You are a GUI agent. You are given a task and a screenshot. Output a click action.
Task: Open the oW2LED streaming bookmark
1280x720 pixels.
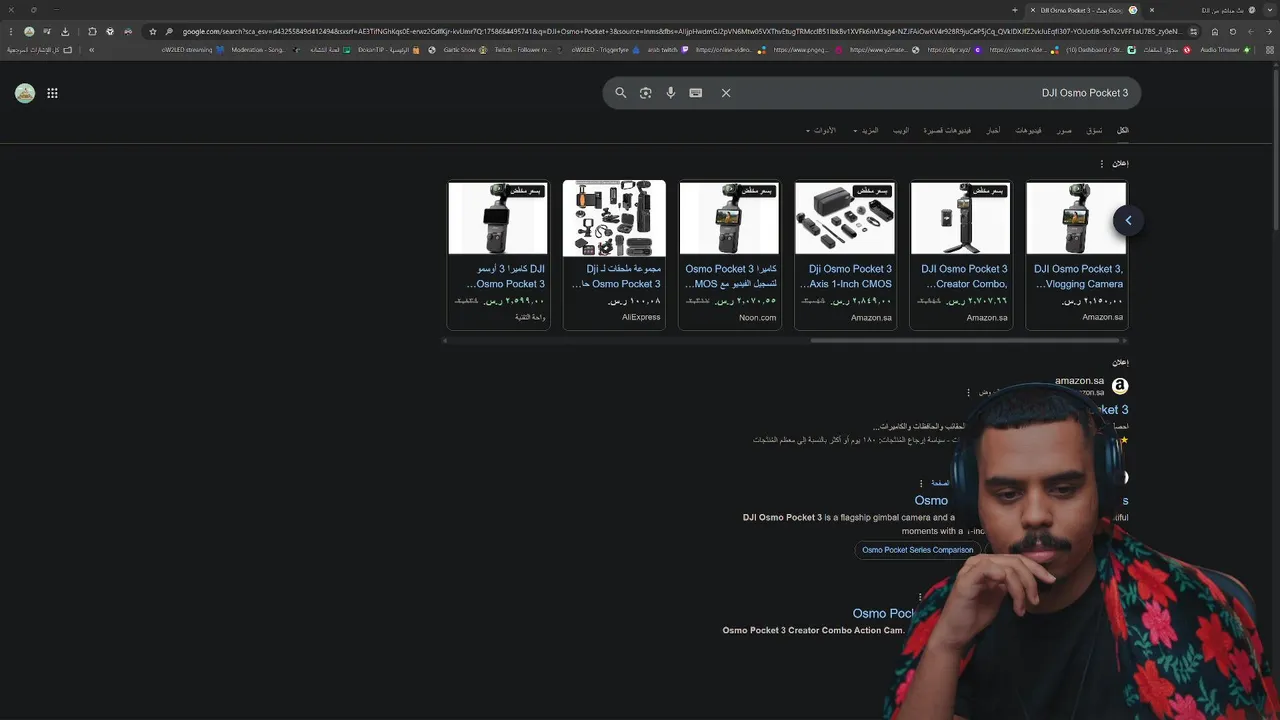(x=192, y=49)
